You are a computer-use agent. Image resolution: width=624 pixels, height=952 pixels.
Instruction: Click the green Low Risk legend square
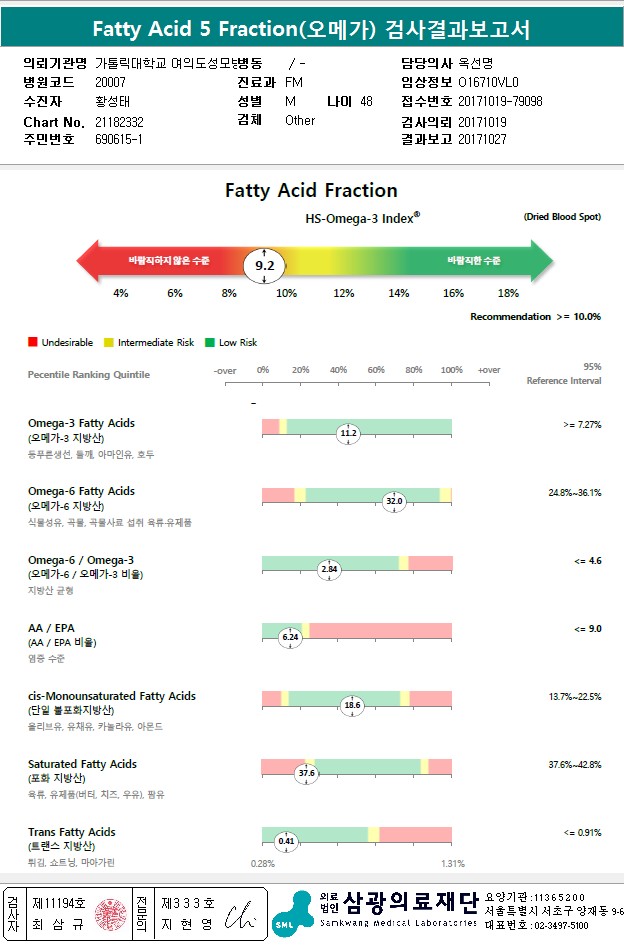pos(208,342)
